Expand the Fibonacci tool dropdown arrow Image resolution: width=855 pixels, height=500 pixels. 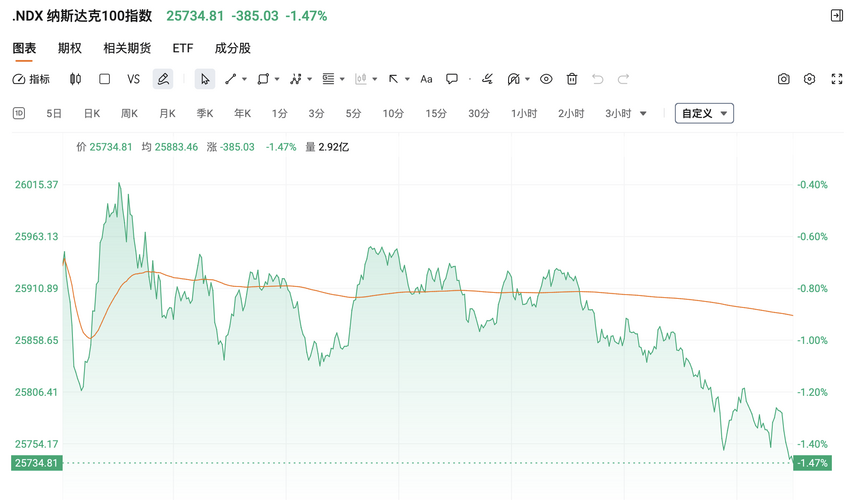click(x=342, y=79)
